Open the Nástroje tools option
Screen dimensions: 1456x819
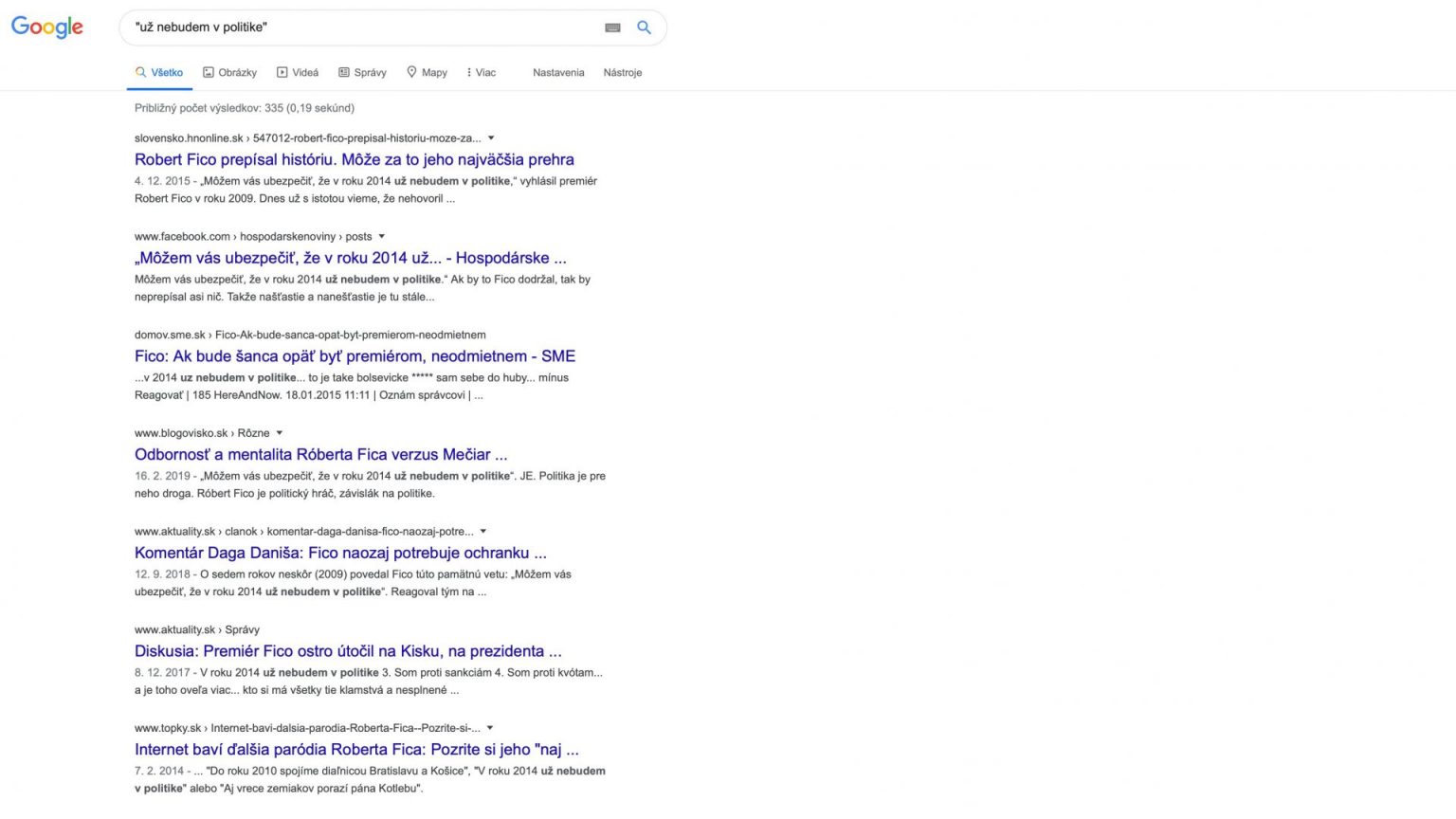623,72
